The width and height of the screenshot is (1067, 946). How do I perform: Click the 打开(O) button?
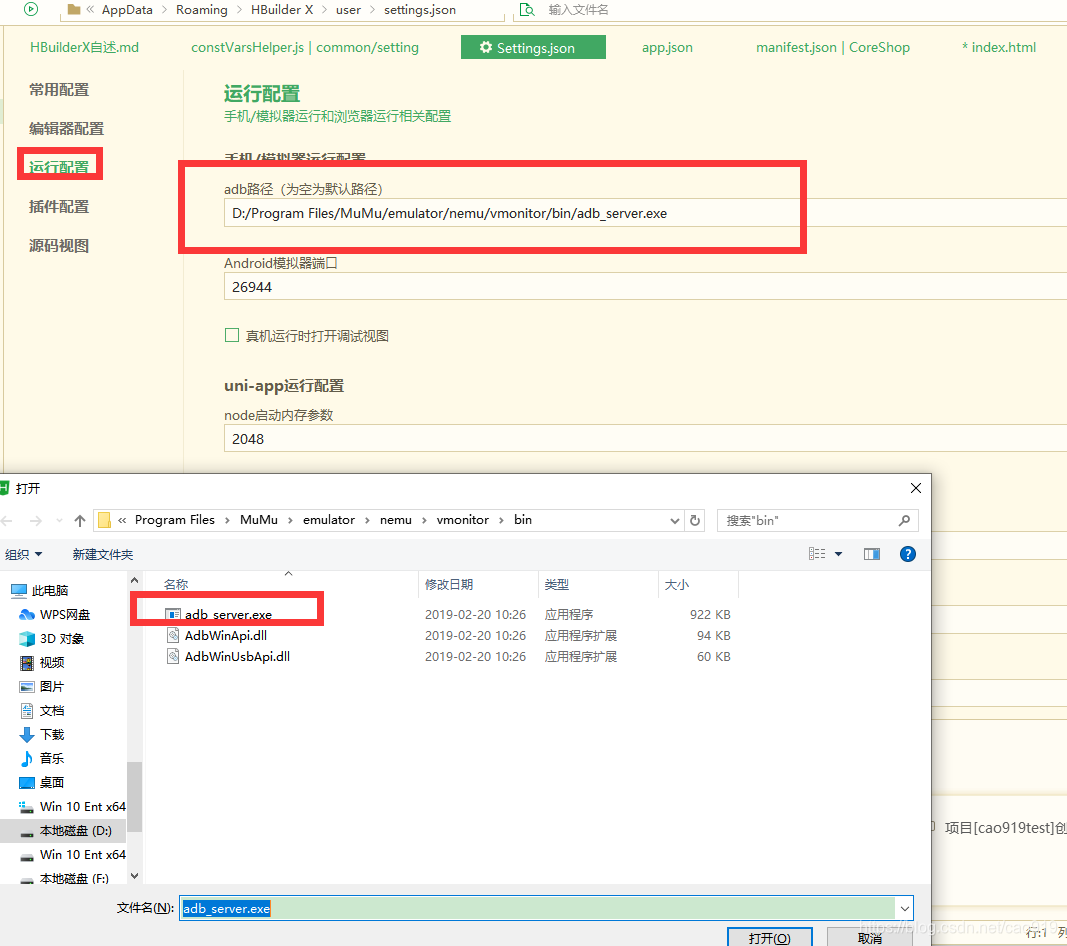pos(769,938)
